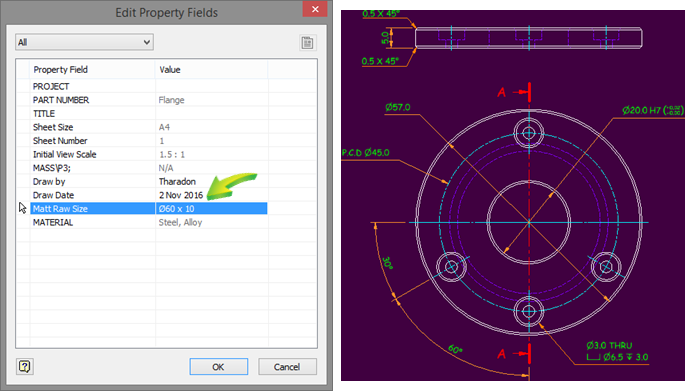The width and height of the screenshot is (685, 391).
Task: Select the Ø3.0 THRU hole note
Action: pyautogui.click(x=609, y=345)
